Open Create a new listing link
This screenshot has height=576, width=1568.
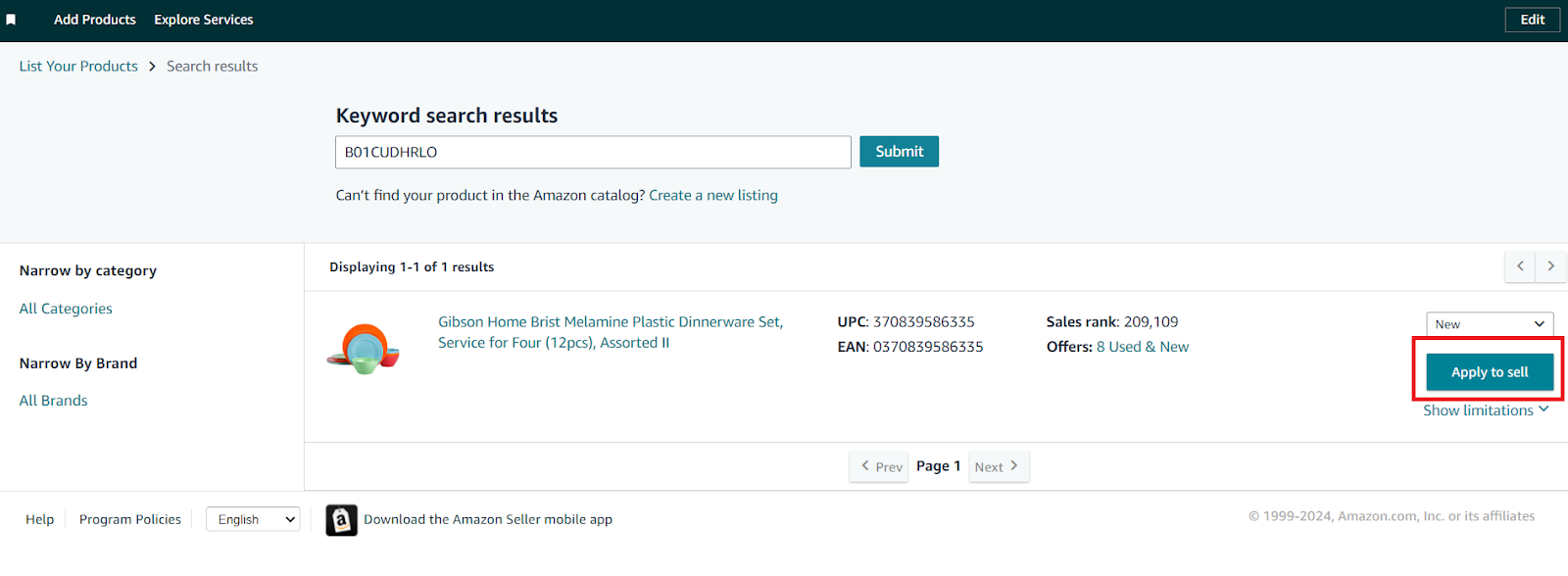click(x=713, y=195)
